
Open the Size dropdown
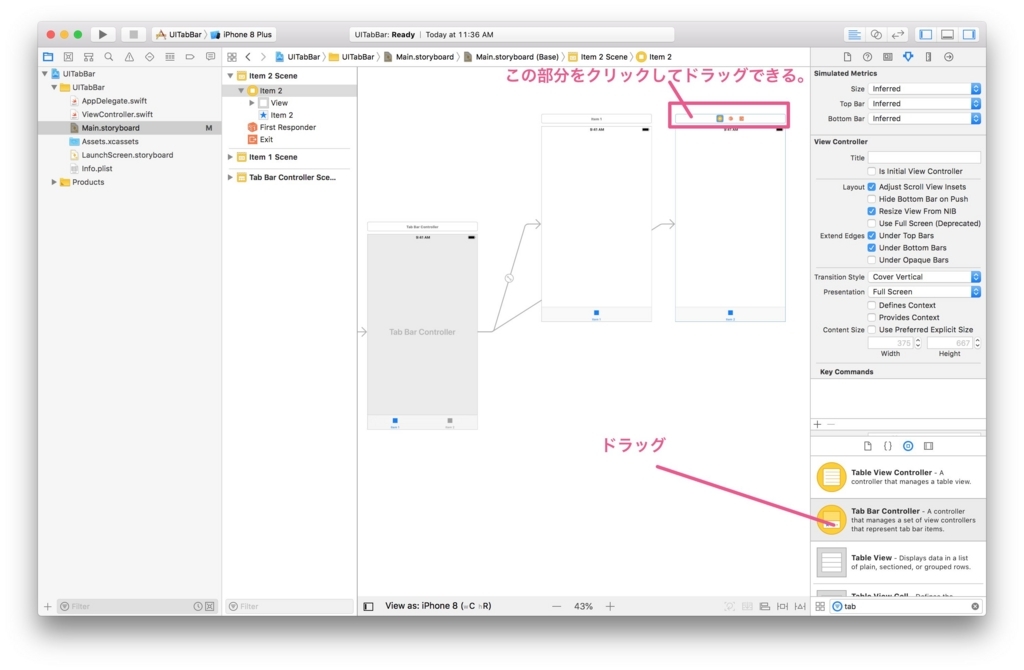click(x=924, y=89)
